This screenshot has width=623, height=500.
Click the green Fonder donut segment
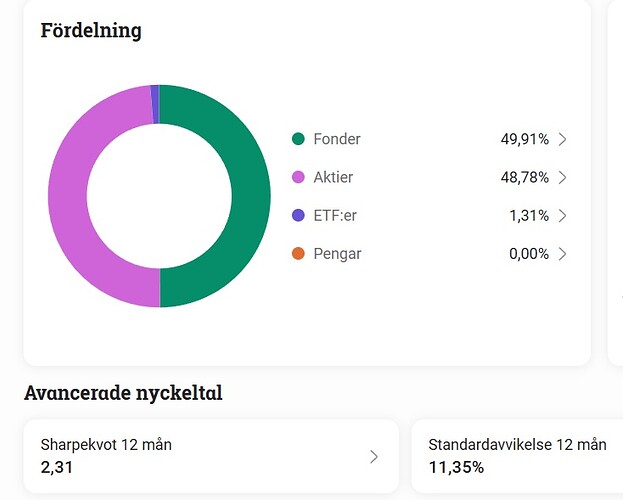pos(251,196)
